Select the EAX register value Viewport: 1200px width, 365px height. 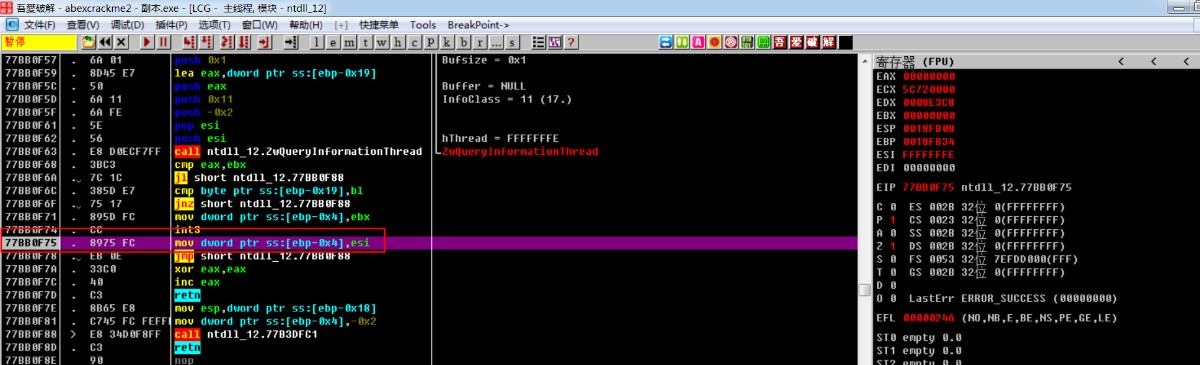pyautogui.click(x=929, y=76)
